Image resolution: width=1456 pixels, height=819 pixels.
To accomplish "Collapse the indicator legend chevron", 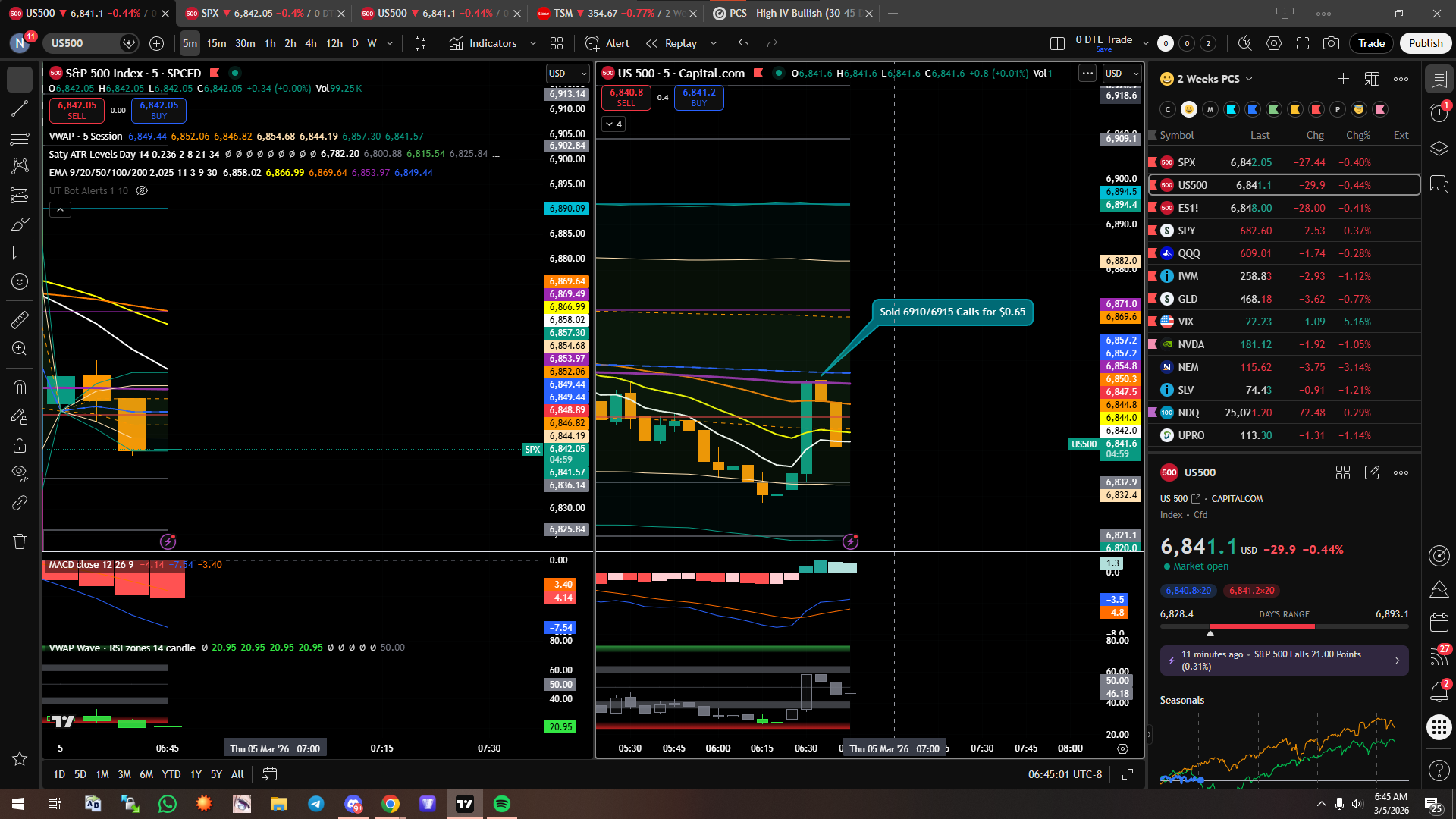I will coord(60,210).
